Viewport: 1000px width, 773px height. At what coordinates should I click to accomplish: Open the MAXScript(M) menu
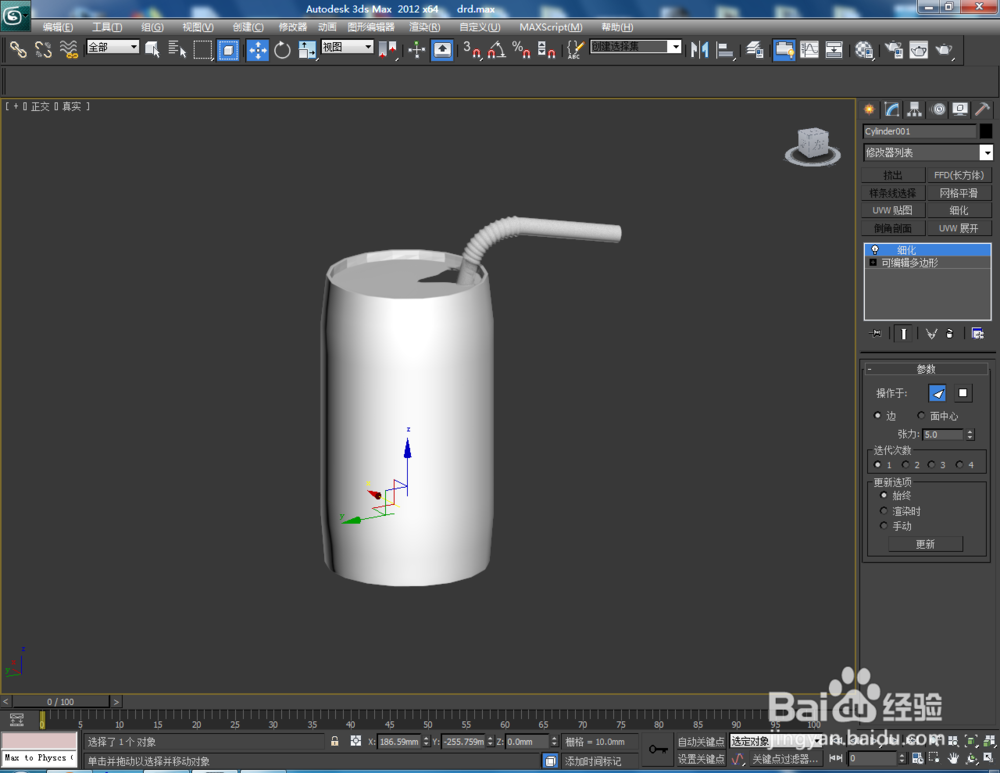(x=550, y=27)
